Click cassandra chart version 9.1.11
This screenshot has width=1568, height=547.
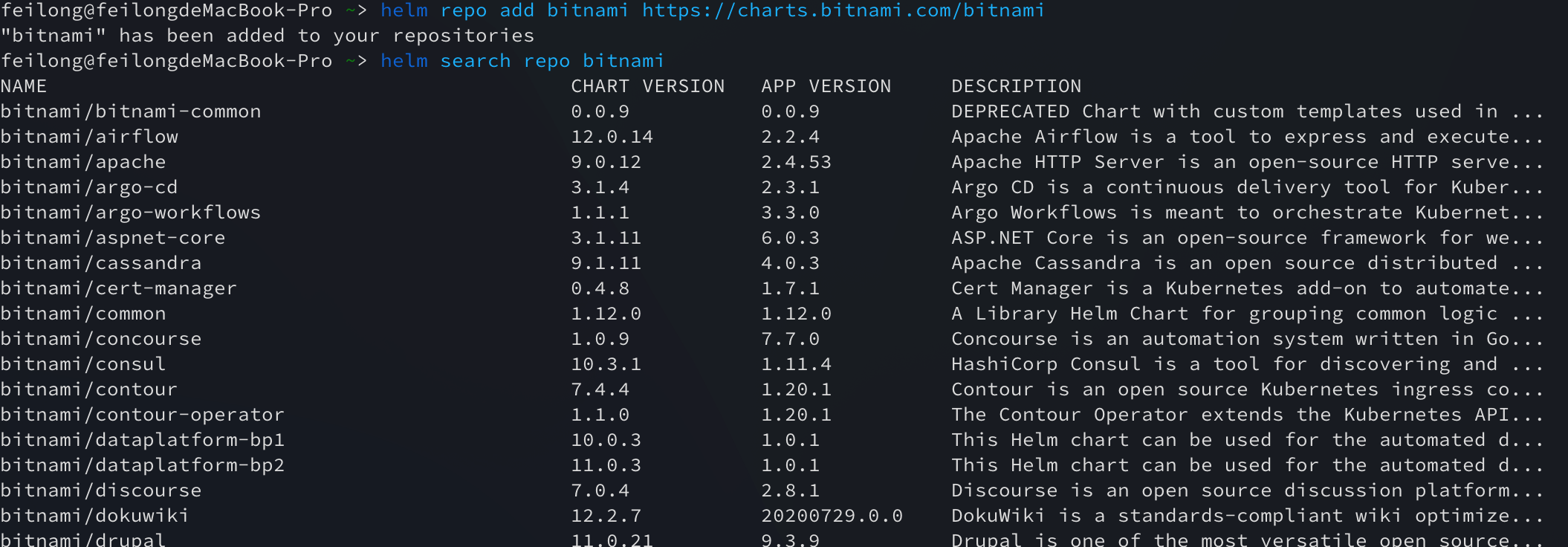pyautogui.click(x=606, y=263)
